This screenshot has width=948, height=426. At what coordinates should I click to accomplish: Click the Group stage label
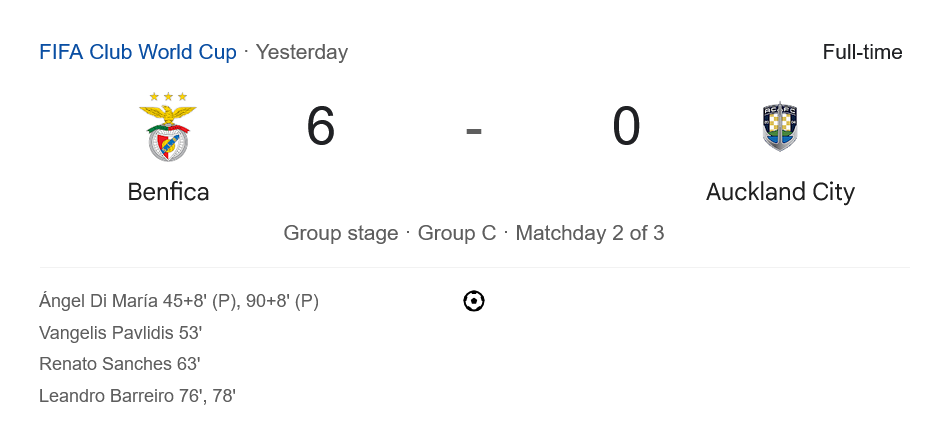[341, 234]
